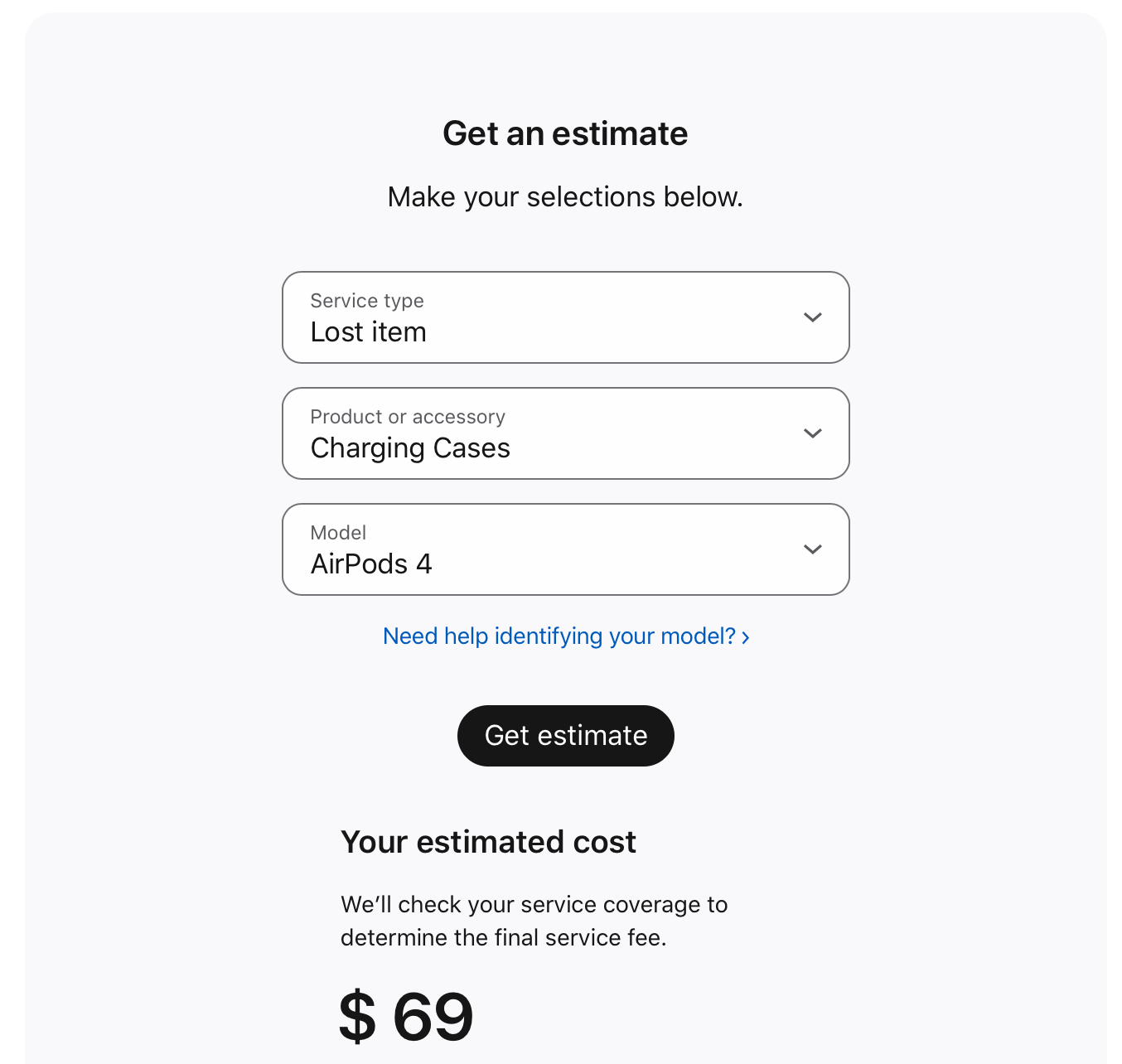Click the 'Model' field label
This screenshot has width=1122, height=1064.
338,533
